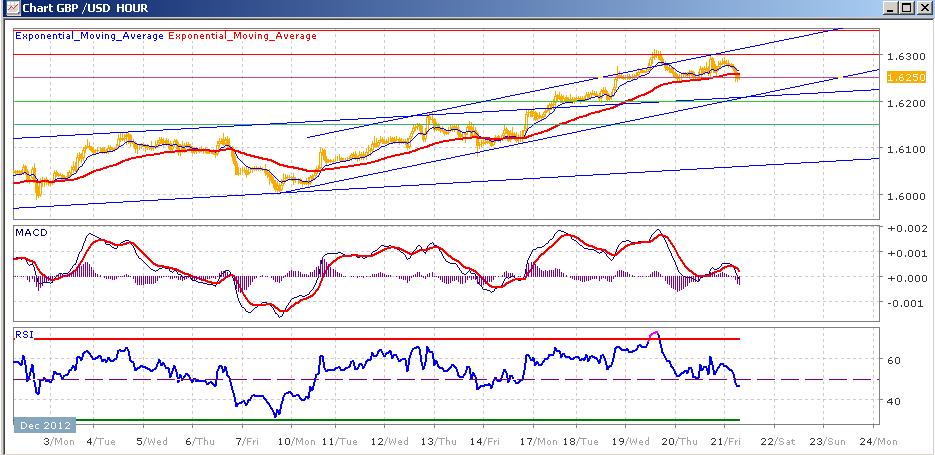935x455 pixels.
Task: Click the 24/Mon date axis label
Action: pyautogui.click(x=880, y=442)
